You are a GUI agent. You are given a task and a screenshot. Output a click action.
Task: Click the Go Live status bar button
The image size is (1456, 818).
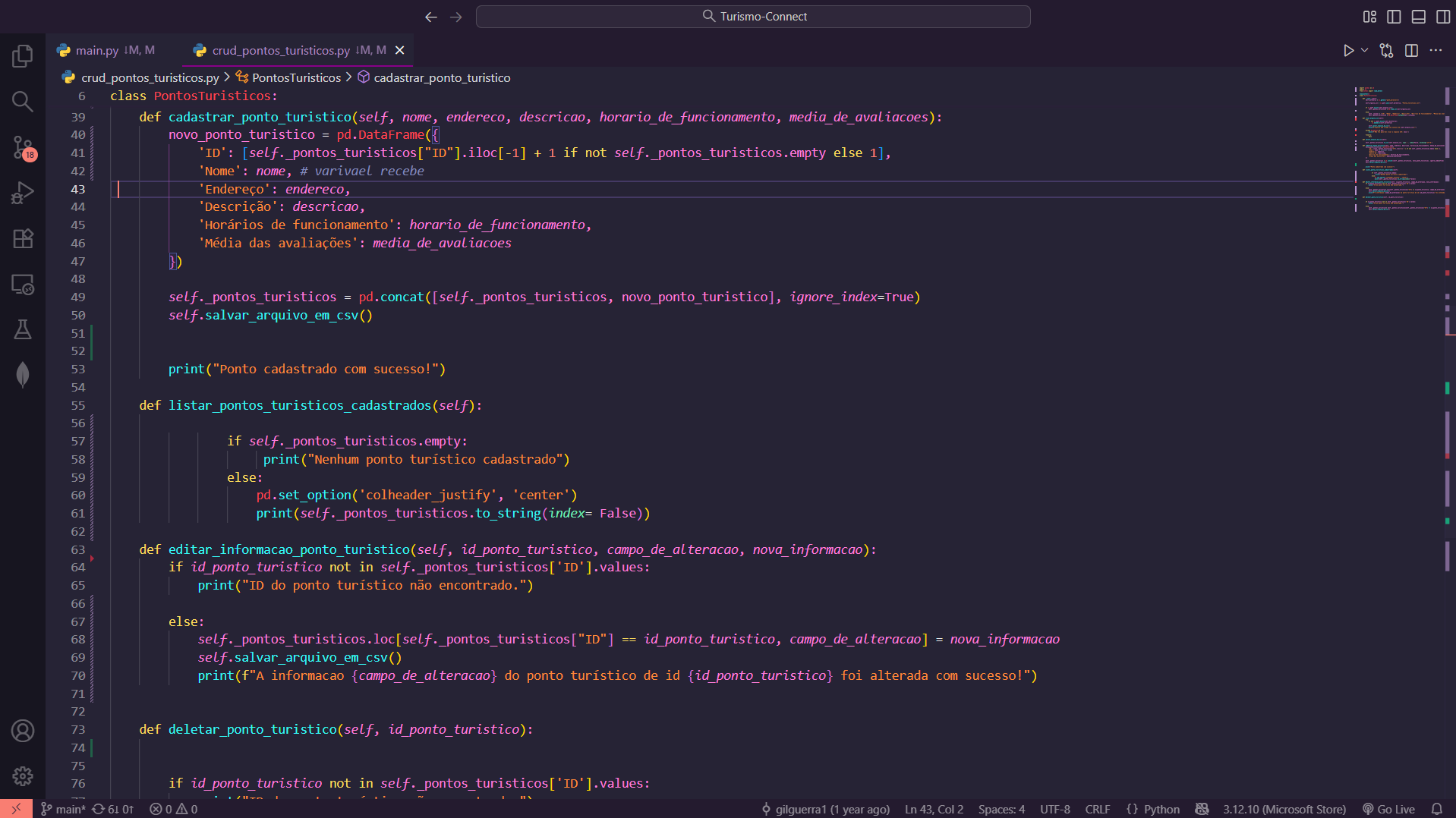(1389, 810)
